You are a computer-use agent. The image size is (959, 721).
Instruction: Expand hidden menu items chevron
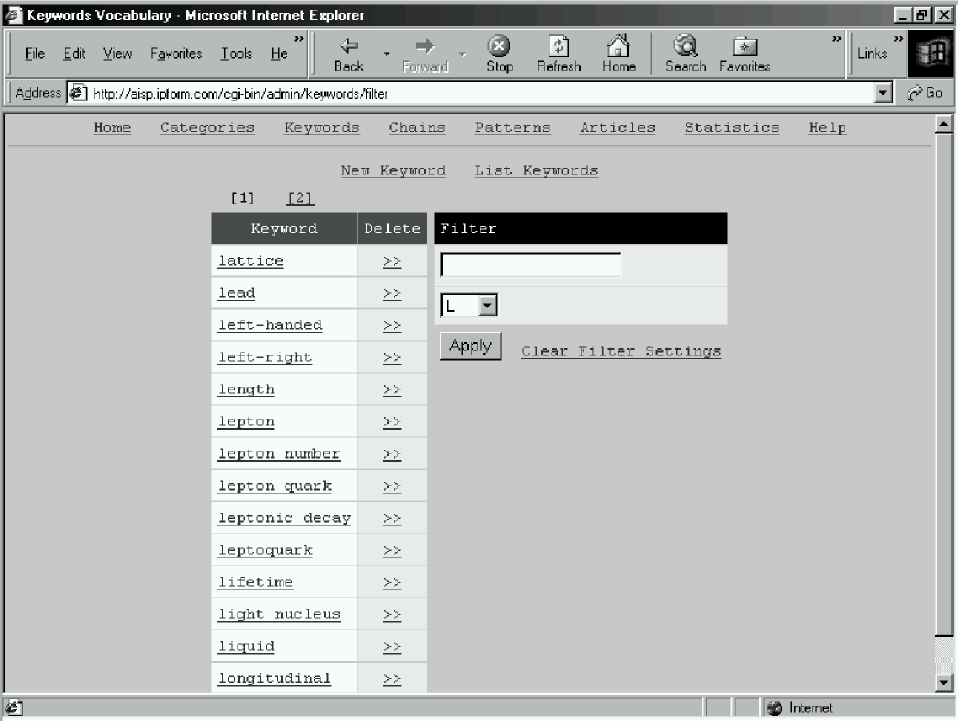tap(298, 39)
